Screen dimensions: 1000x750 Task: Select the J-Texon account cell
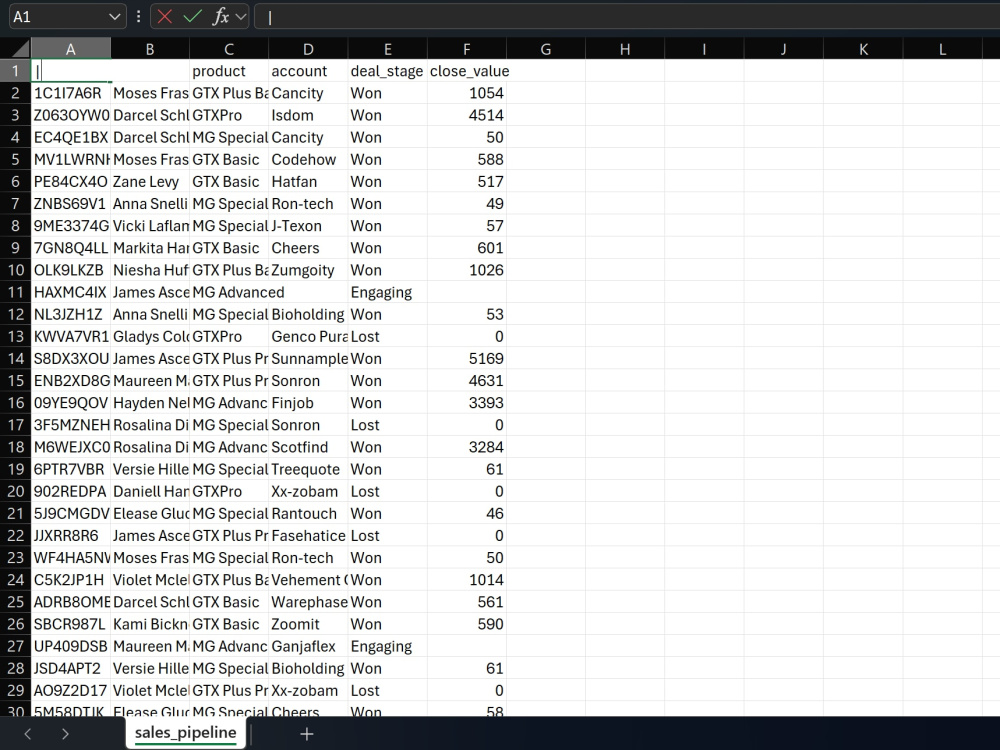[308, 226]
